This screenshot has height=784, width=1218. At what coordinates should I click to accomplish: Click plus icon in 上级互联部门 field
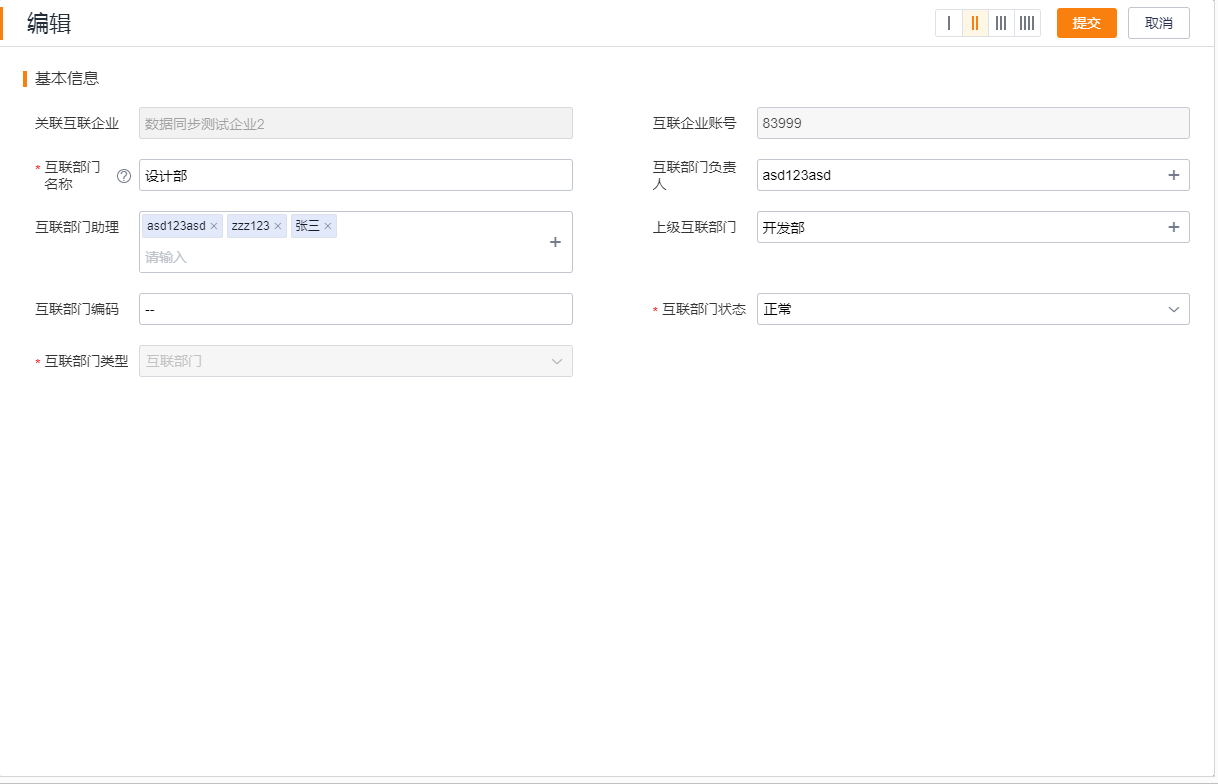click(1174, 227)
